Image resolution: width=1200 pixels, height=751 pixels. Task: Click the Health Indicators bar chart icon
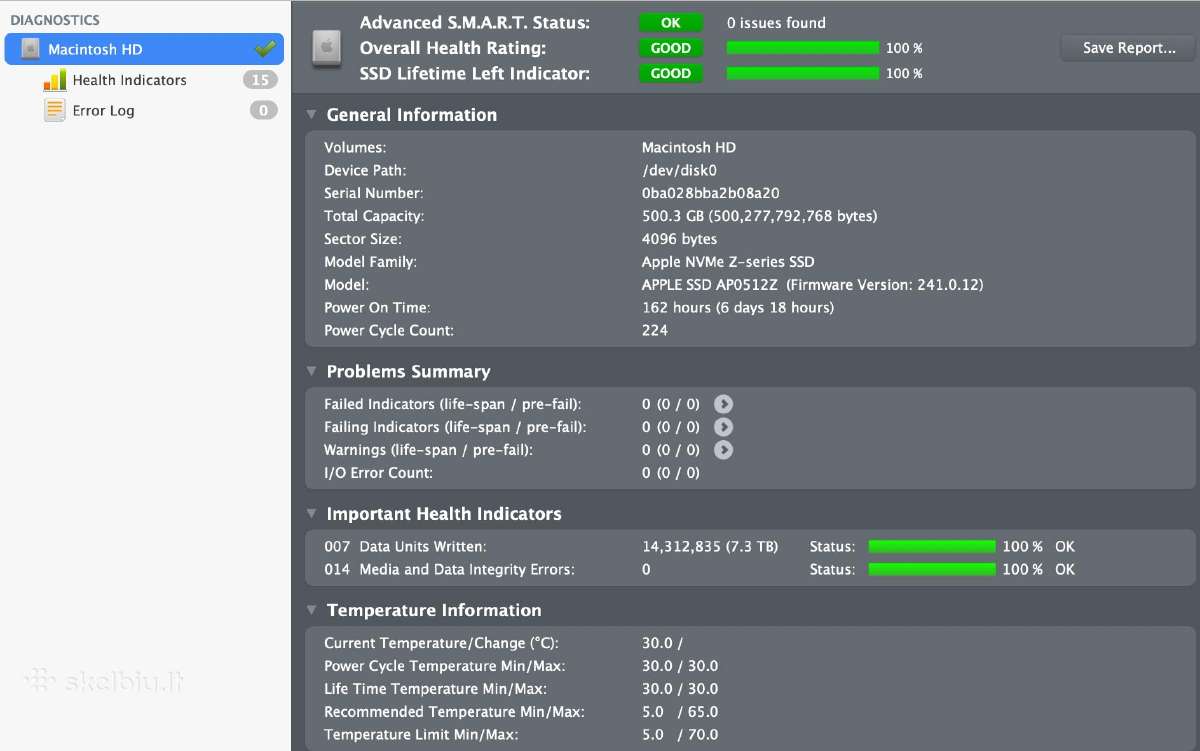[55, 80]
